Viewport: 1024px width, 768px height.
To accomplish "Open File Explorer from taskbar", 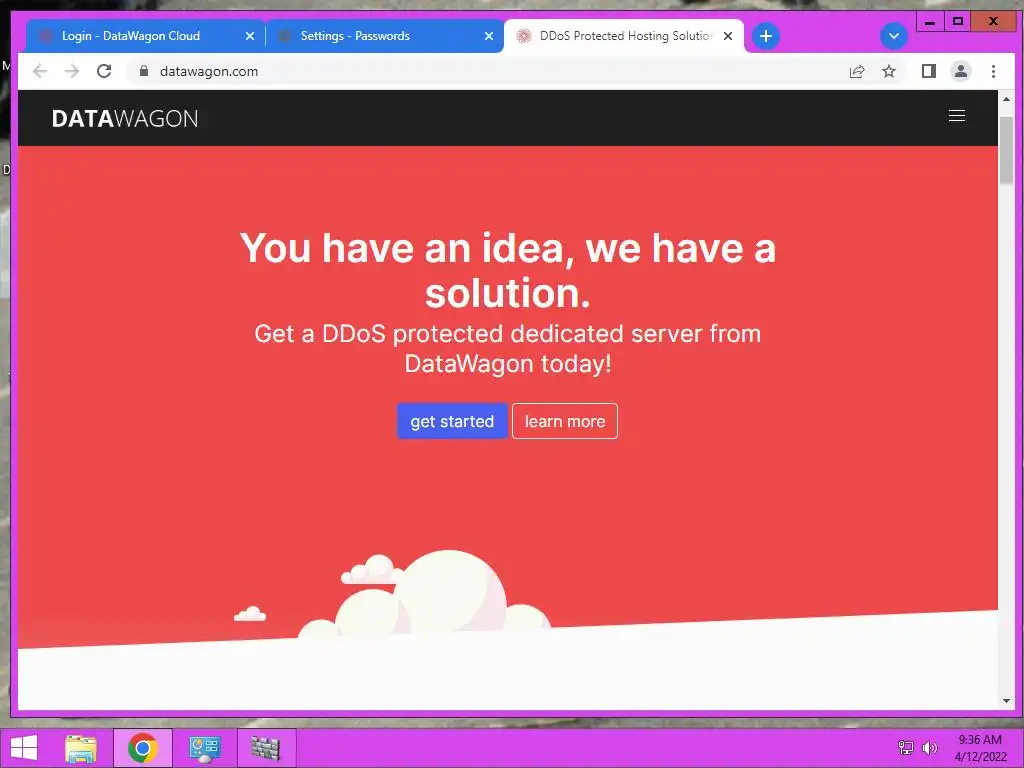I will 80,748.
